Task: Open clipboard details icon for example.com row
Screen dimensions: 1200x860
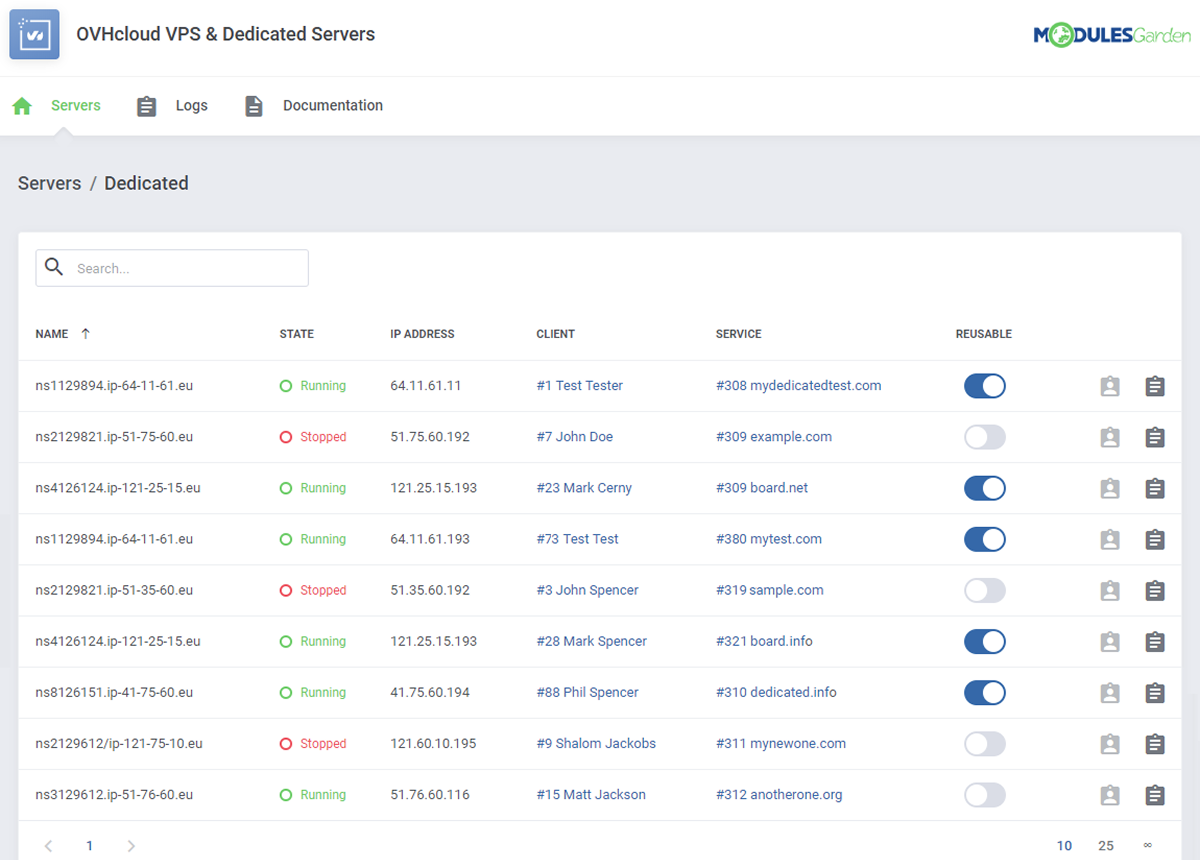Action: tap(1155, 437)
